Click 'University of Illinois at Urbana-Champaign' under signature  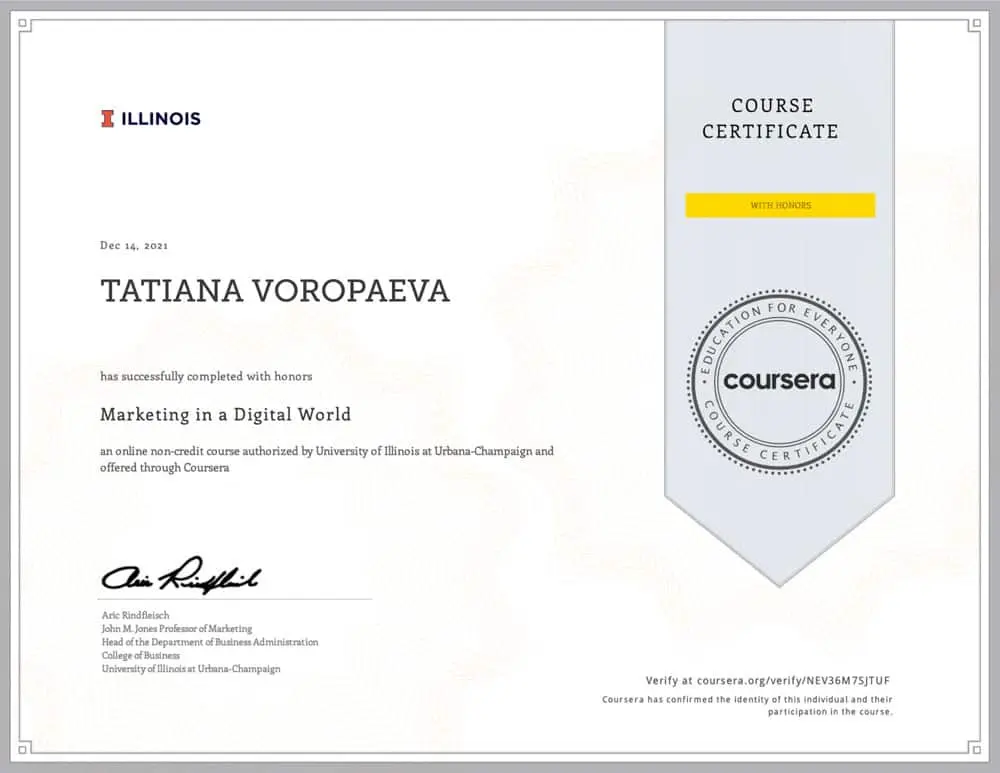tap(191, 669)
